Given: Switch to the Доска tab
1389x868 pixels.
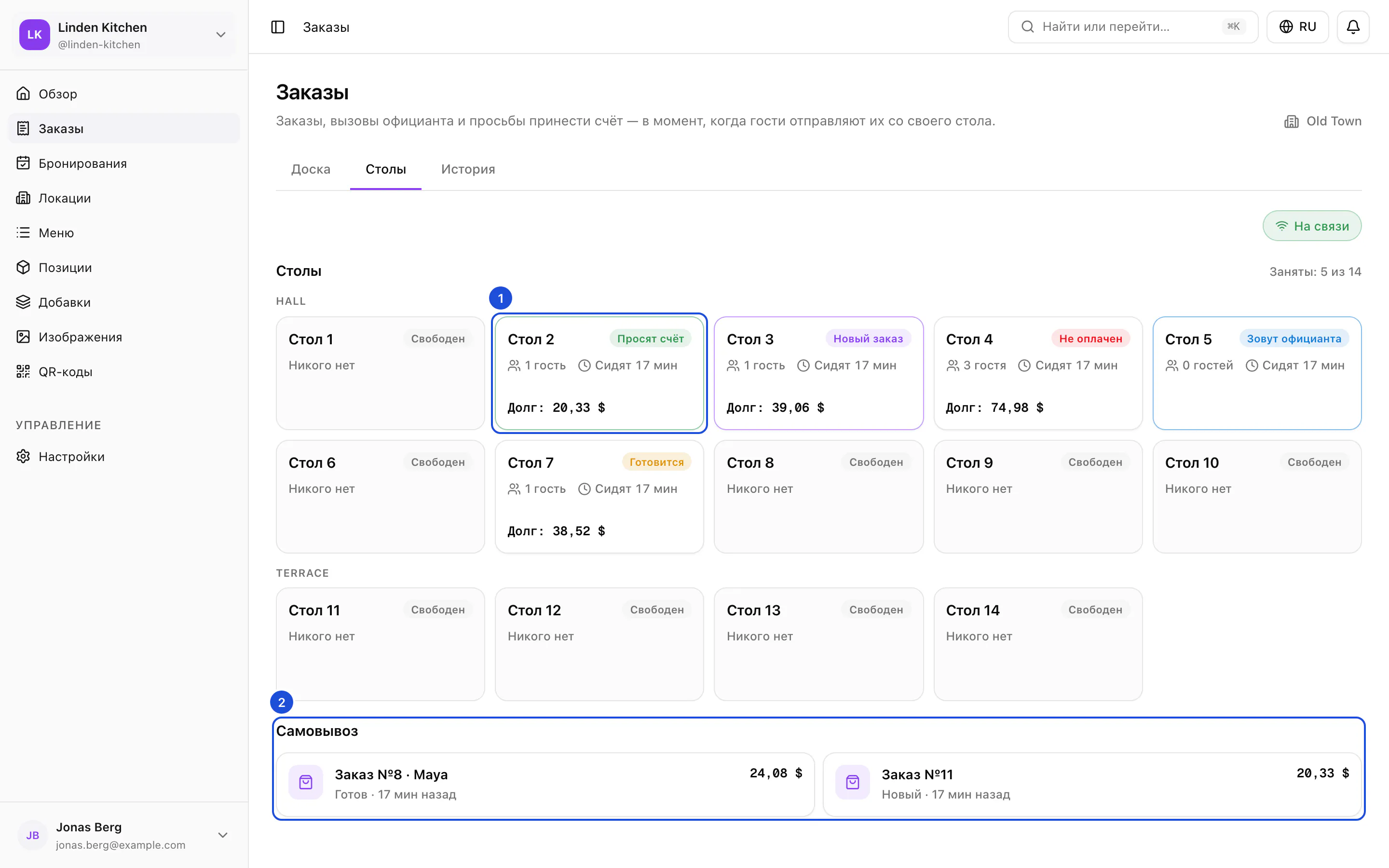Looking at the screenshot, I should [311, 169].
